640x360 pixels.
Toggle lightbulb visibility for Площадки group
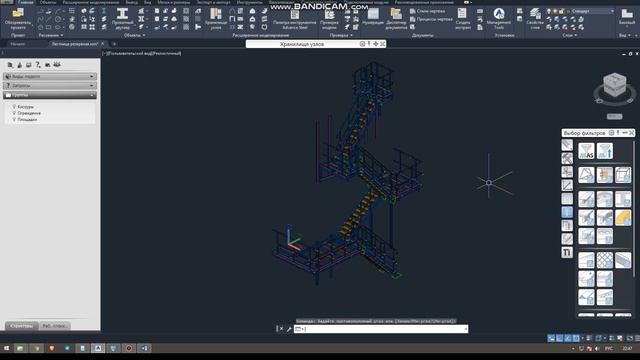[14, 120]
